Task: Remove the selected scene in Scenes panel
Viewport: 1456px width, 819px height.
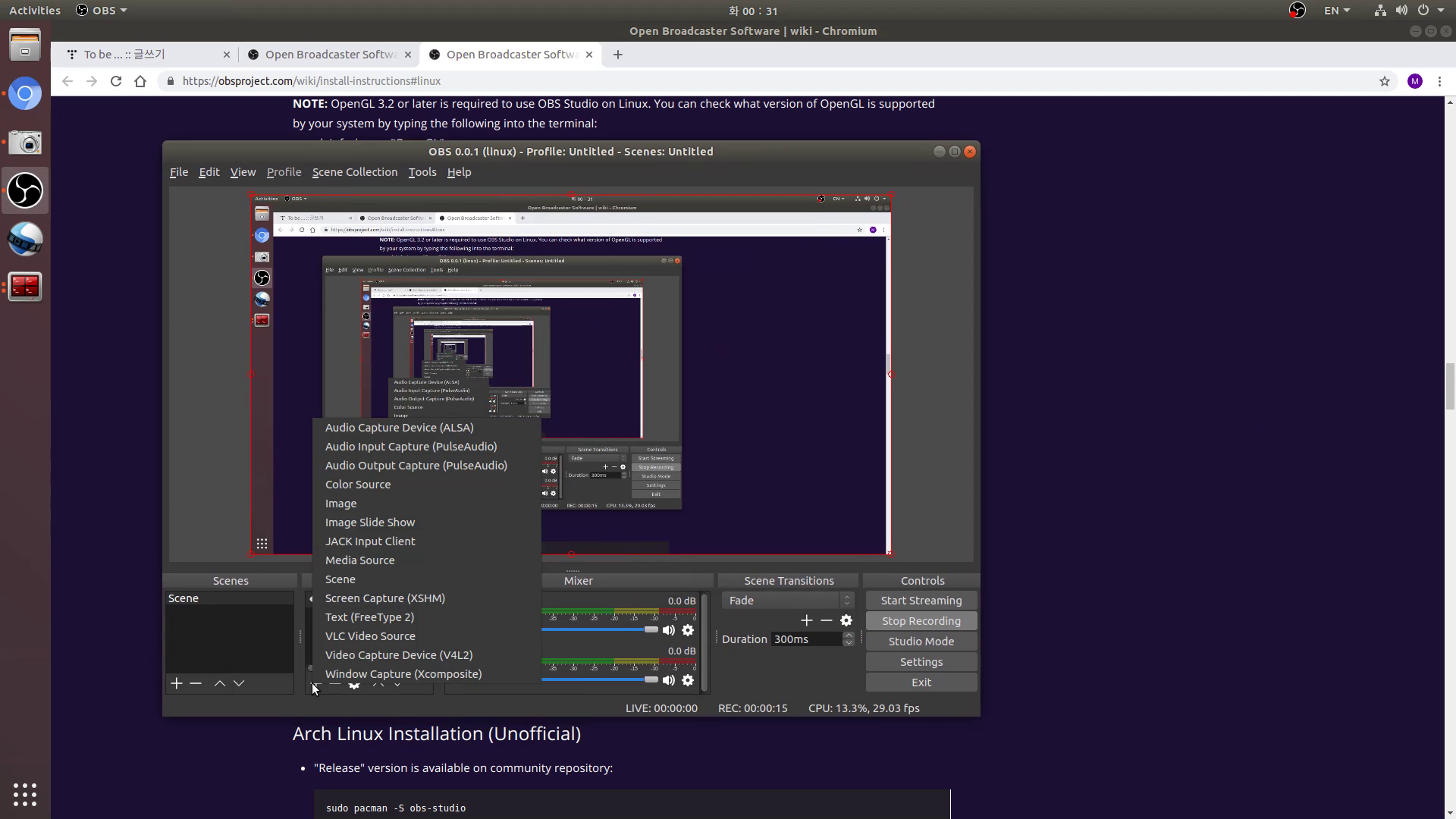Action: [196, 683]
